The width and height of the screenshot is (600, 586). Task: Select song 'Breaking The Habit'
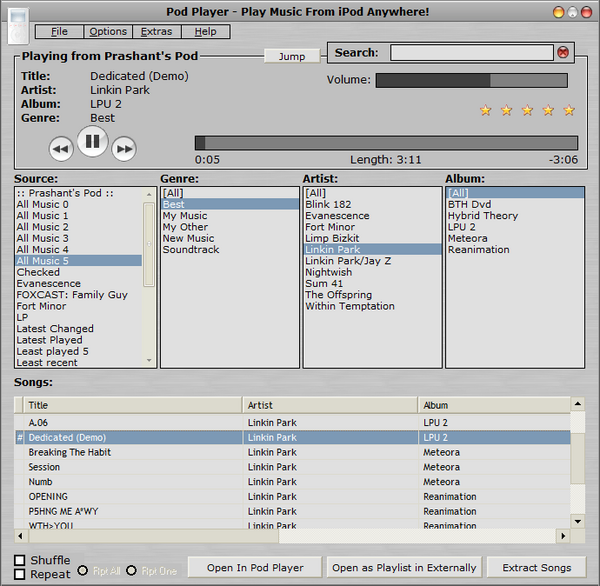(293, 452)
